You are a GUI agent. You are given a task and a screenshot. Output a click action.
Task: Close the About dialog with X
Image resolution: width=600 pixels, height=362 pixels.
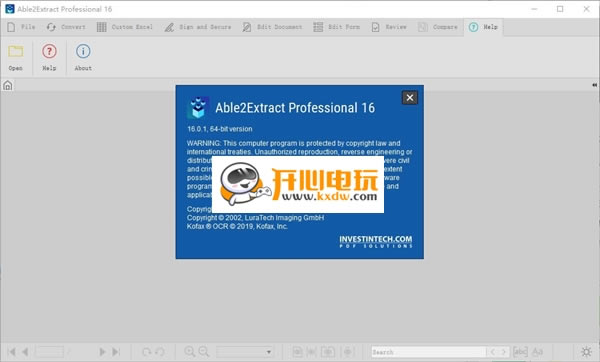[410, 98]
